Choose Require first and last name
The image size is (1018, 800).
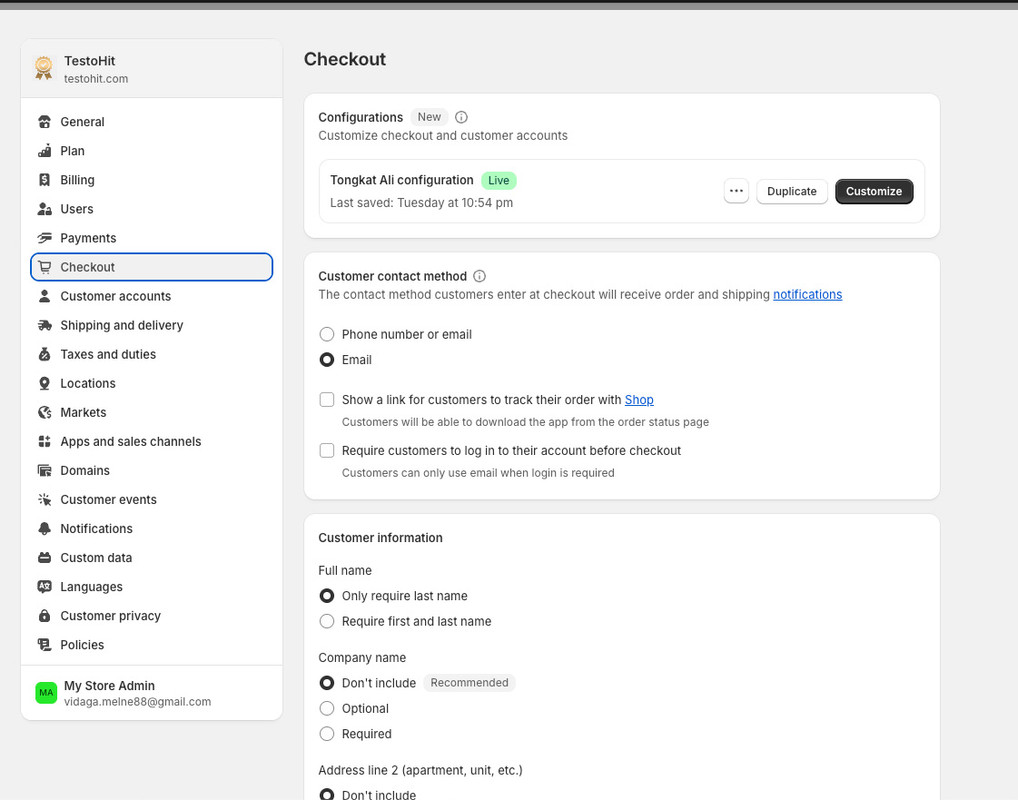click(327, 621)
